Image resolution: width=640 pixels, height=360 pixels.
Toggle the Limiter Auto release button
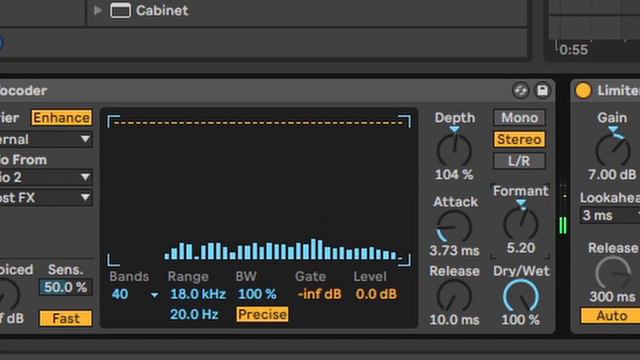(x=611, y=316)
